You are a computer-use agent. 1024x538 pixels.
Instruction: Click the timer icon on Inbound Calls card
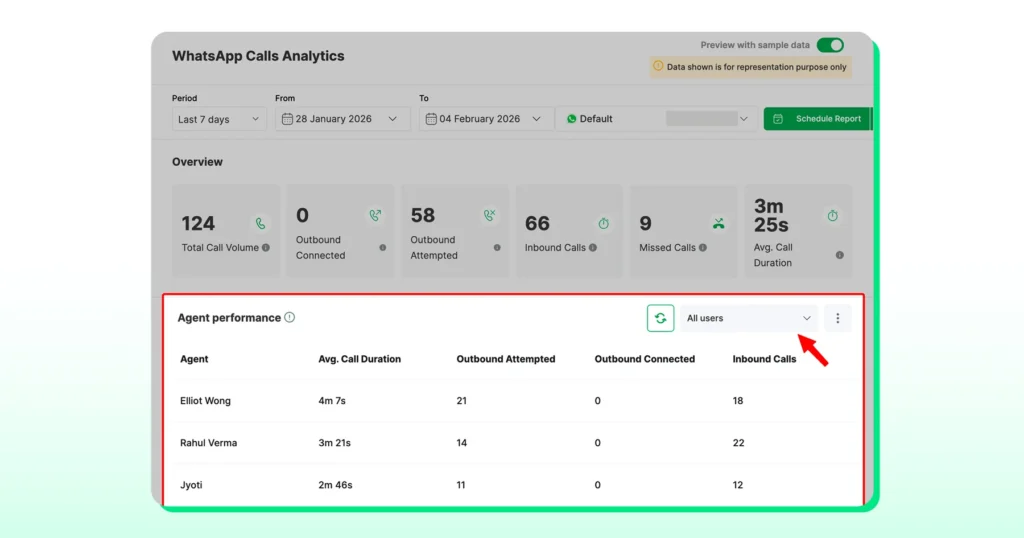tap(603, 223)
